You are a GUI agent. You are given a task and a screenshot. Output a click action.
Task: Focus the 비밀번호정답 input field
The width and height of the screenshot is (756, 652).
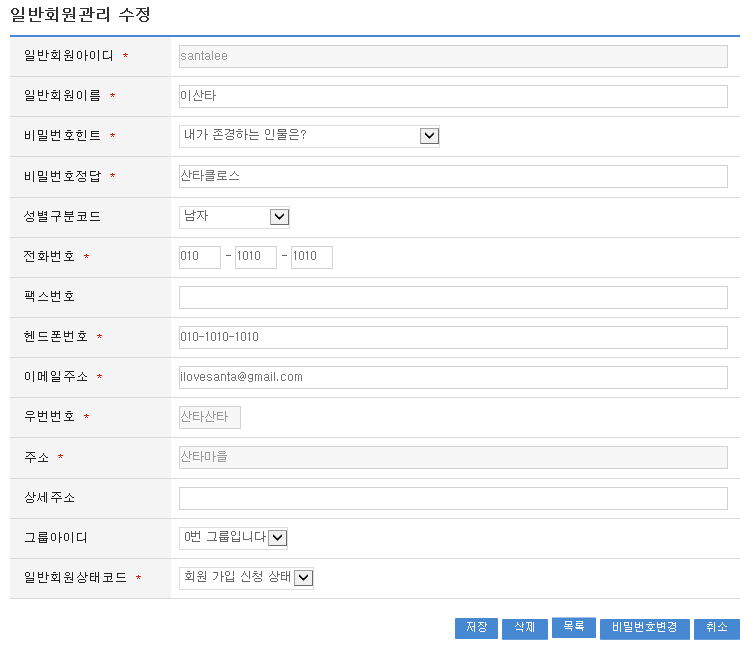point(452,176)
